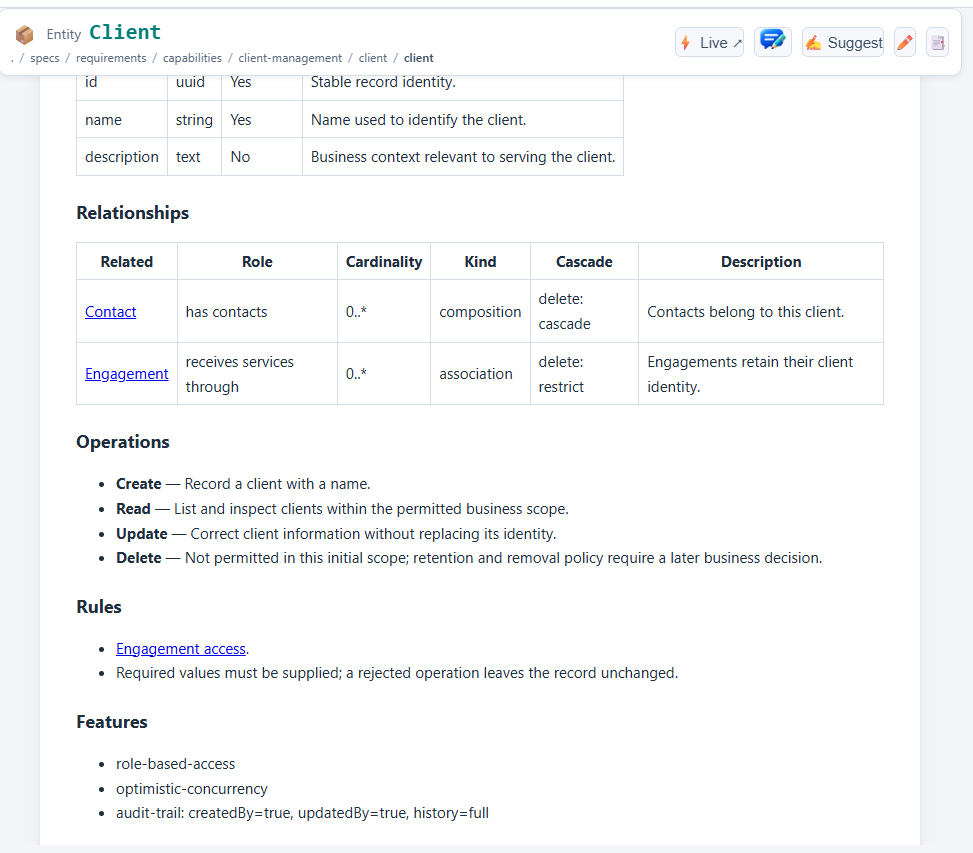The image size is (973, 853).
Task: Click the Cardinality column header
Action: [384, 262]
